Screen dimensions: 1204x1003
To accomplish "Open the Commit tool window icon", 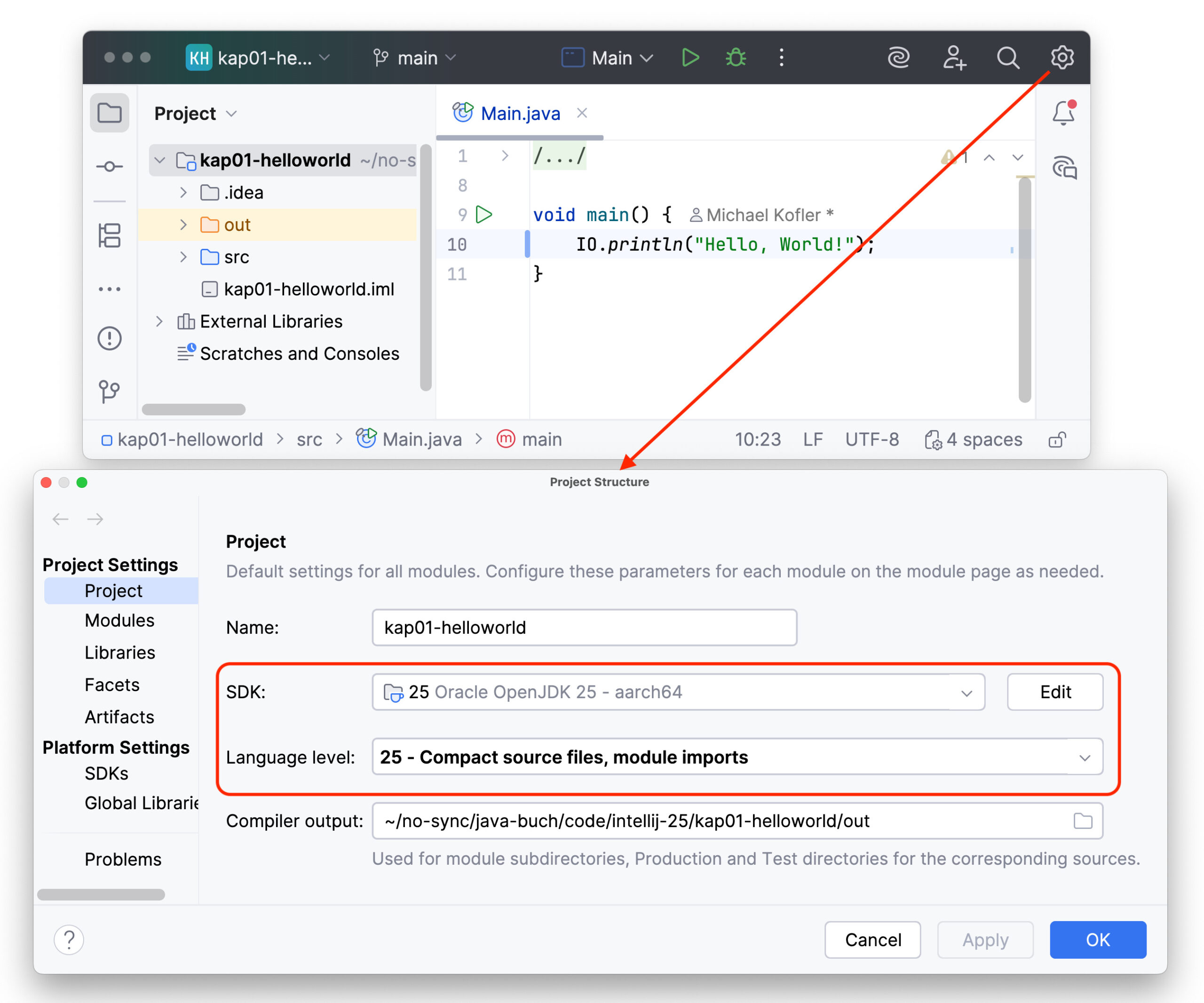I will 110,167.
